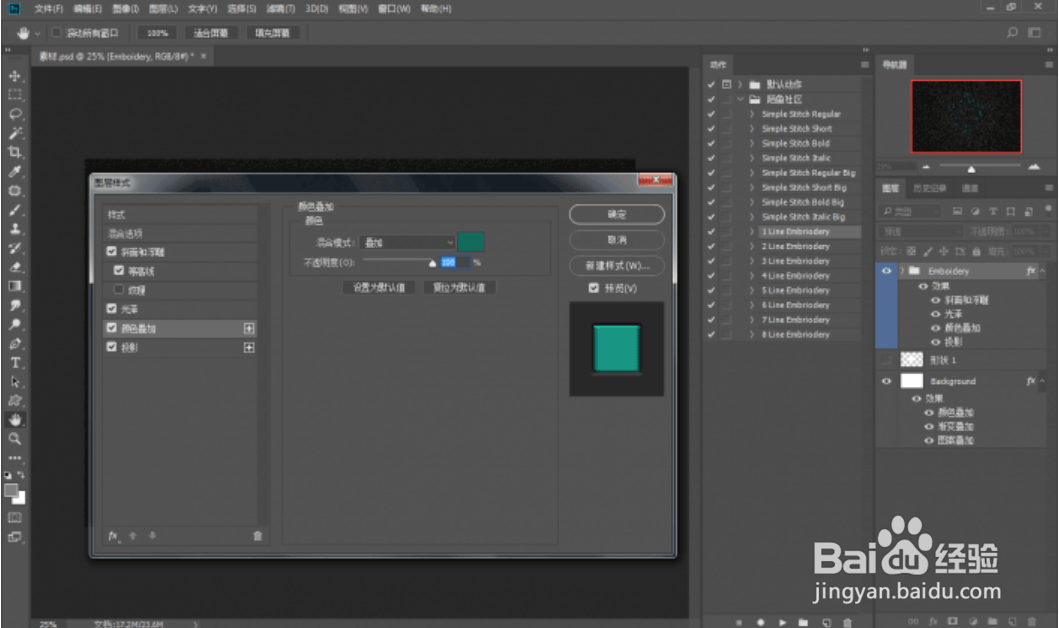Open the 图层(L) menu
This screenshot has height=628, width=1059.
click(x=163, y=9)
